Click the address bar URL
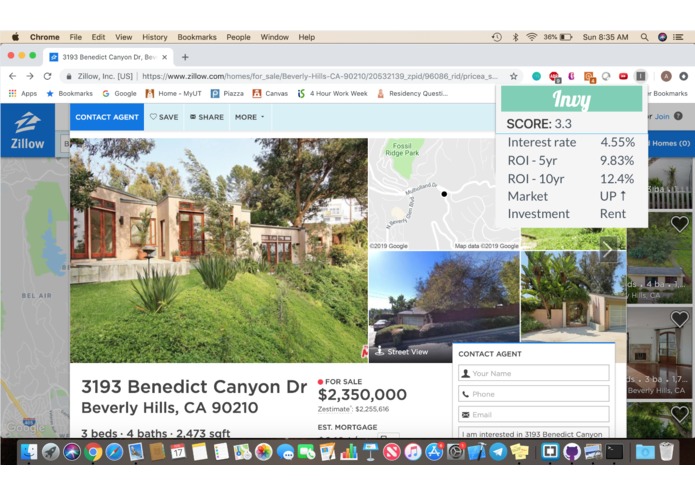 pyautogui.click(x=319, y=76)
